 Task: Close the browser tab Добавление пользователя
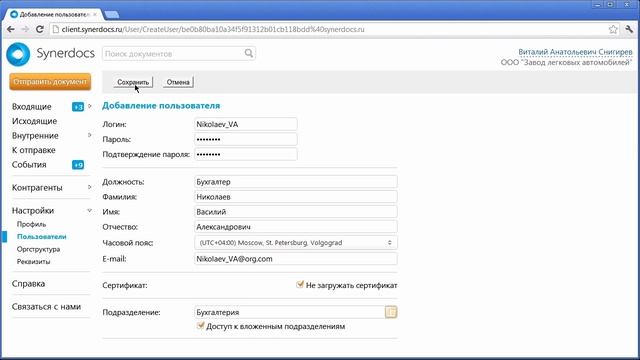(95, 14)
